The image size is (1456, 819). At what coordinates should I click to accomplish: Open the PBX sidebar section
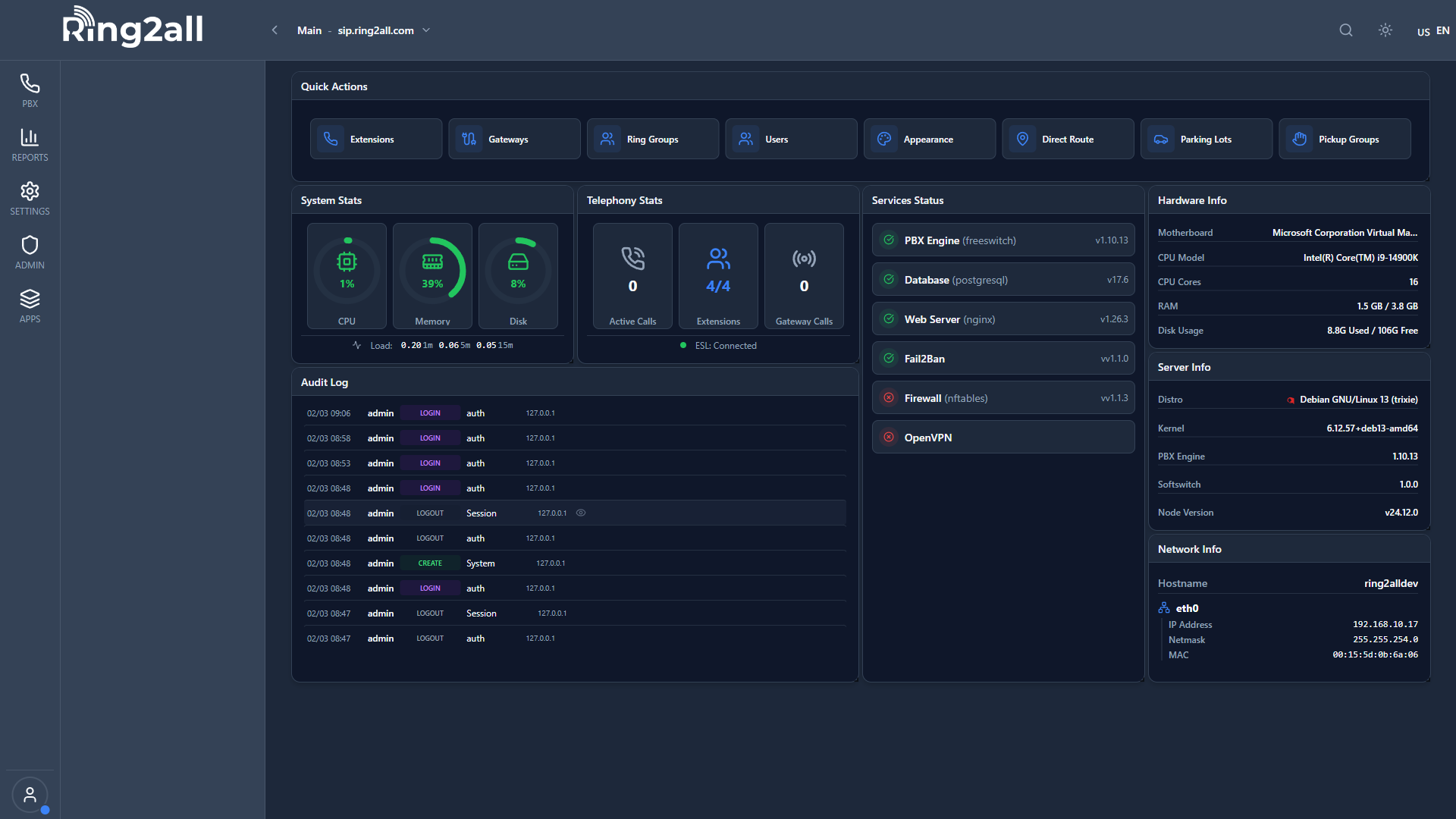tap(30, 90)
